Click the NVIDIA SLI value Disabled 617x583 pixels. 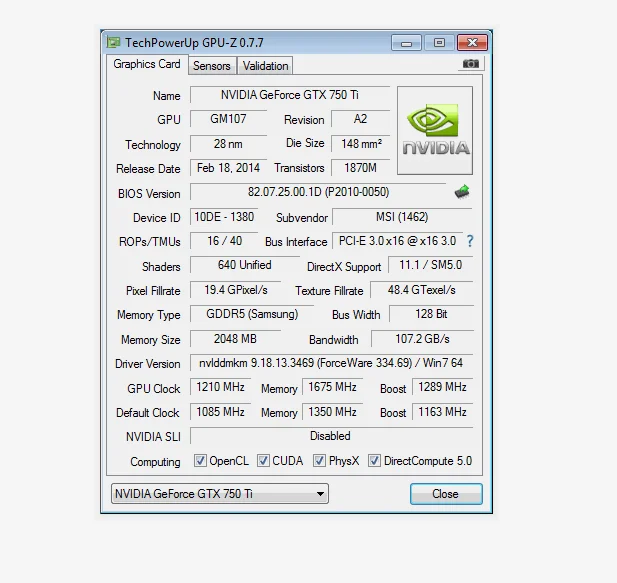[331, 436]
